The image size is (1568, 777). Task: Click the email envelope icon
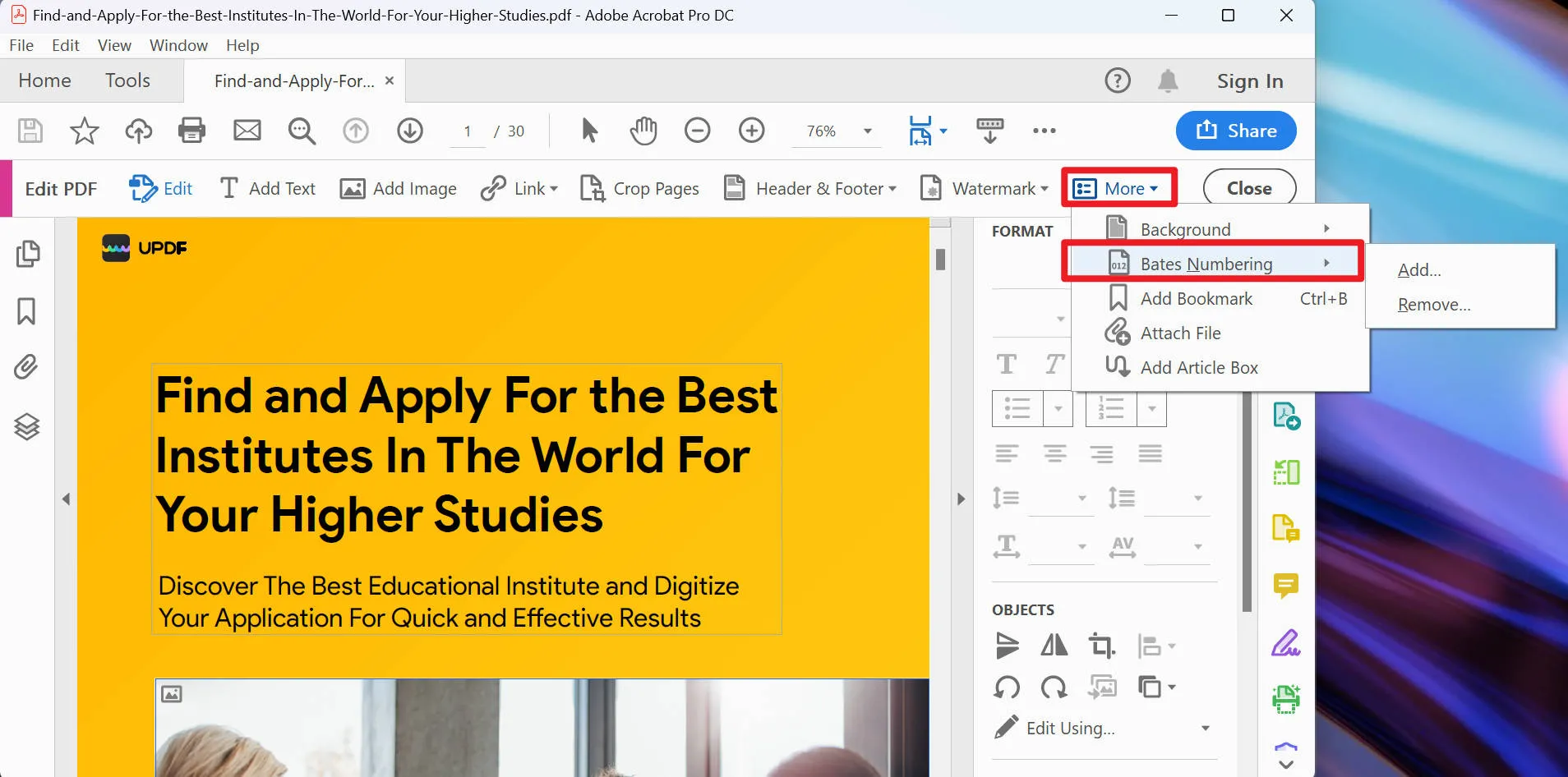[247, 131]
